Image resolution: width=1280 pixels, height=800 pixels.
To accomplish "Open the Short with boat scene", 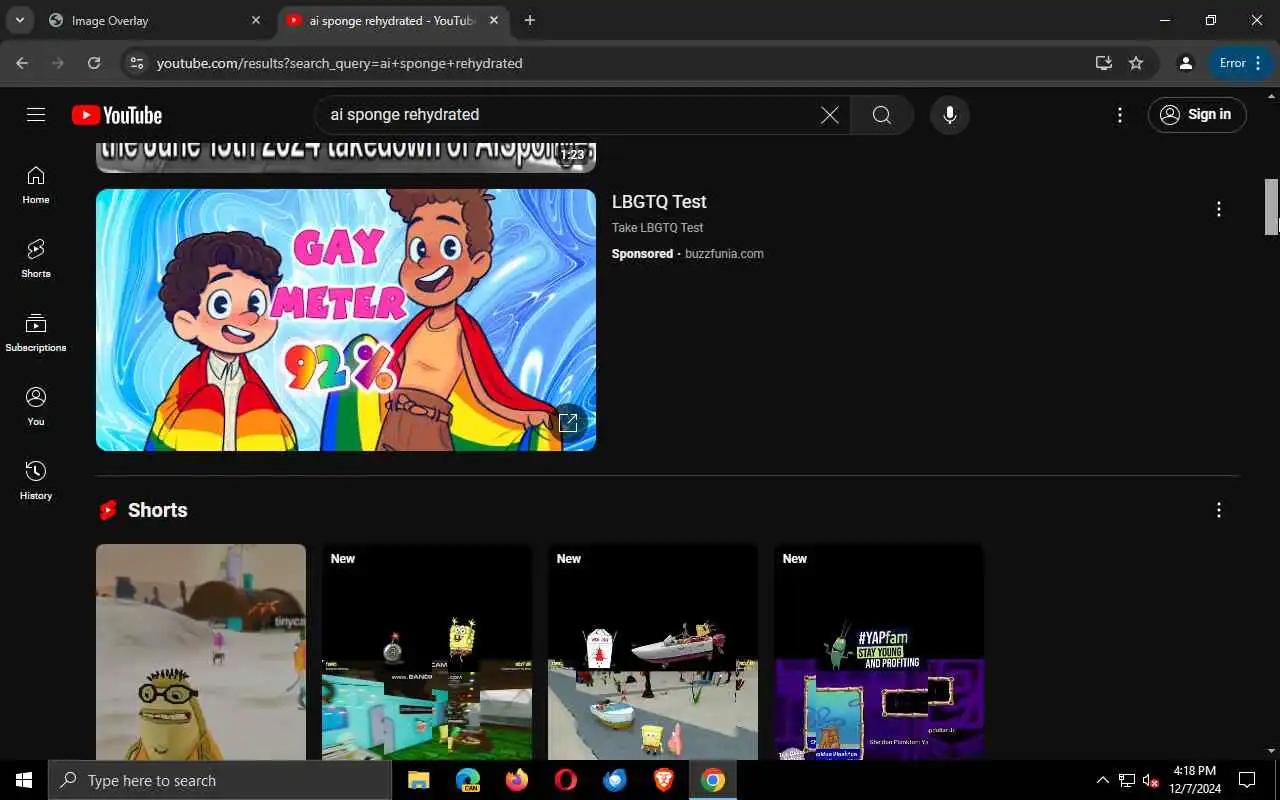I will (x=653, y=652).
